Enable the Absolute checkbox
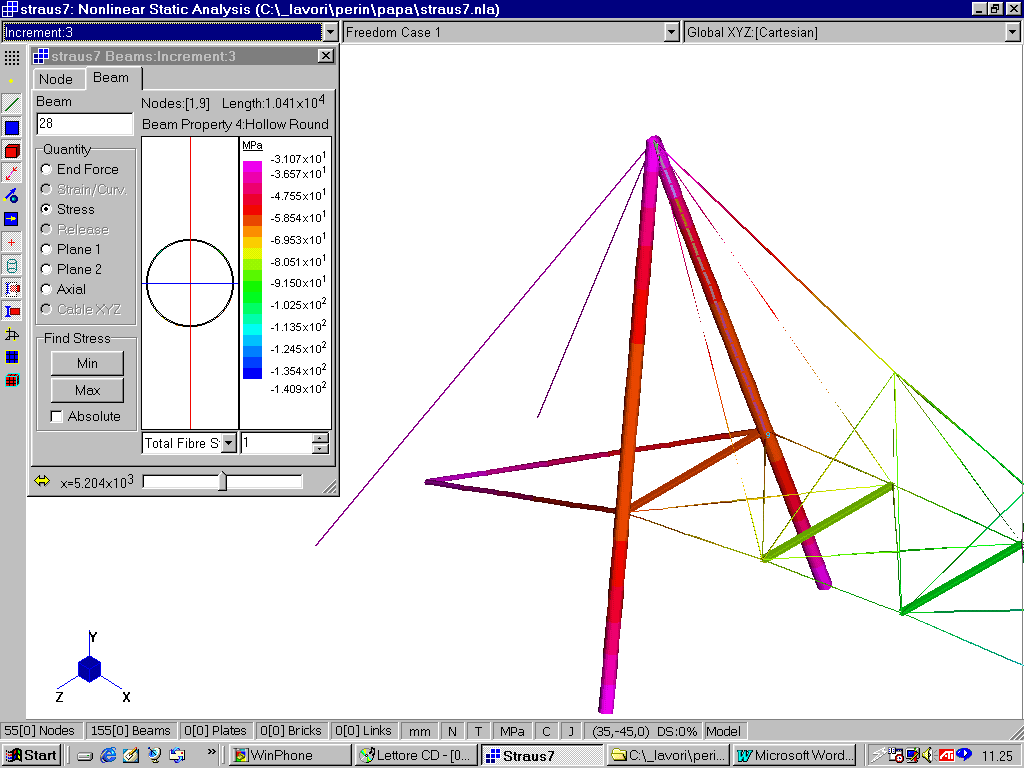The width and height of the screenshot is (1024, 768). point(57,416)
